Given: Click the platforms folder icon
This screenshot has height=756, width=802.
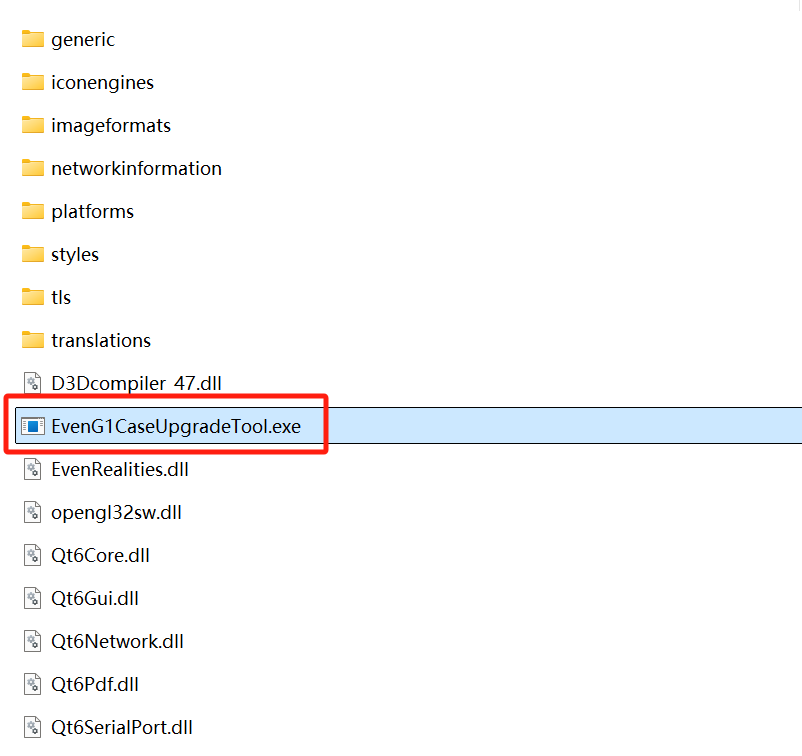Looking at the screenshot, I should click(x=33, y=211).
